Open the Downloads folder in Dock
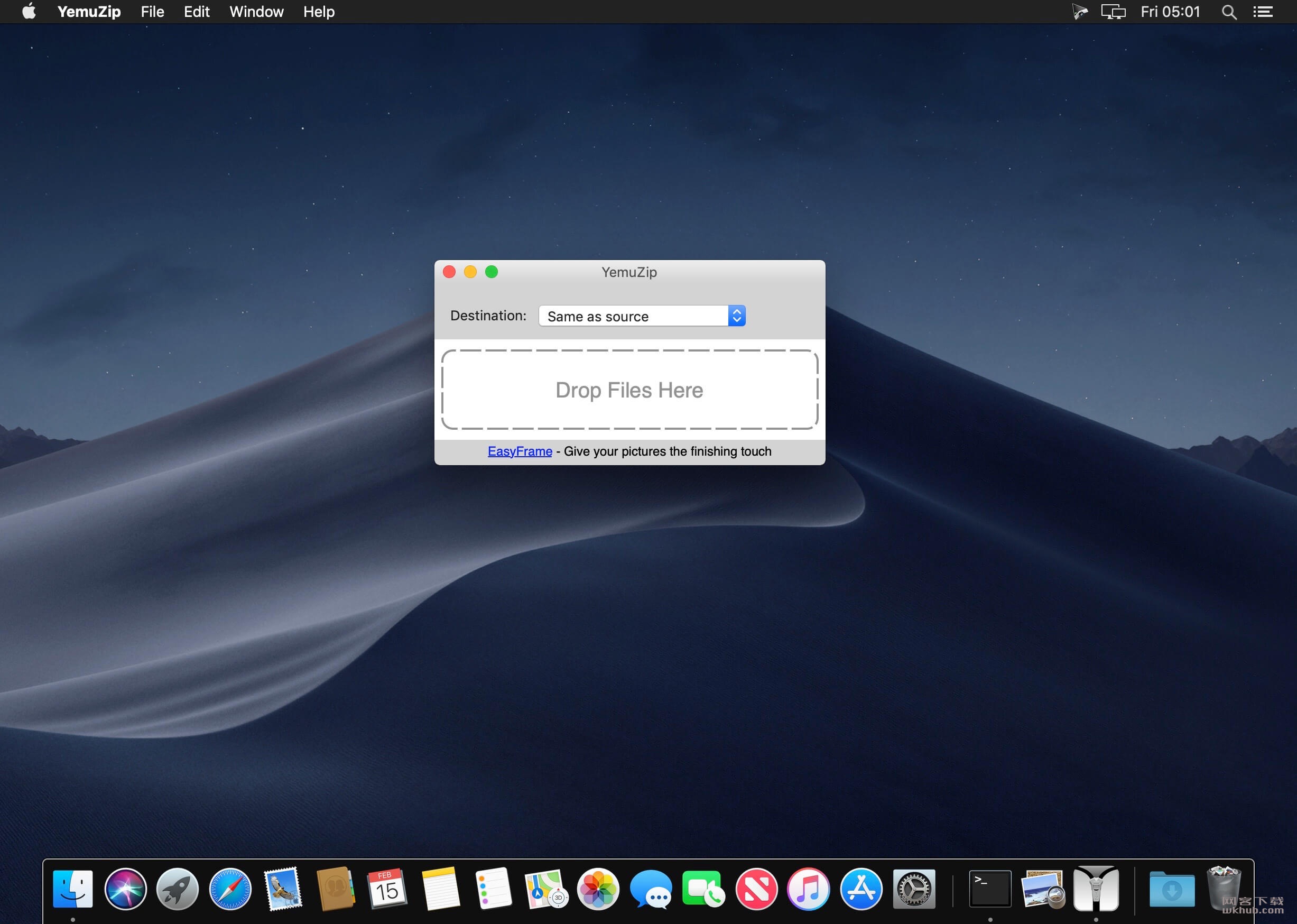This screenshot has width=1297, height=924. click(1172, 889)
